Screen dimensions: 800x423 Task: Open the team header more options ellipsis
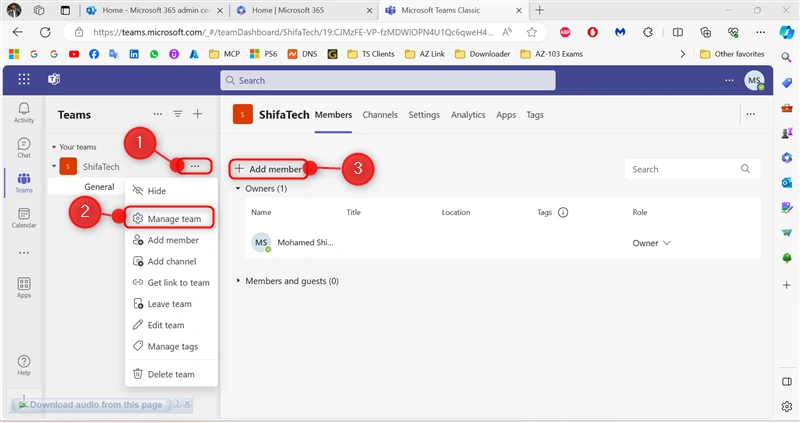coord(751,114)
